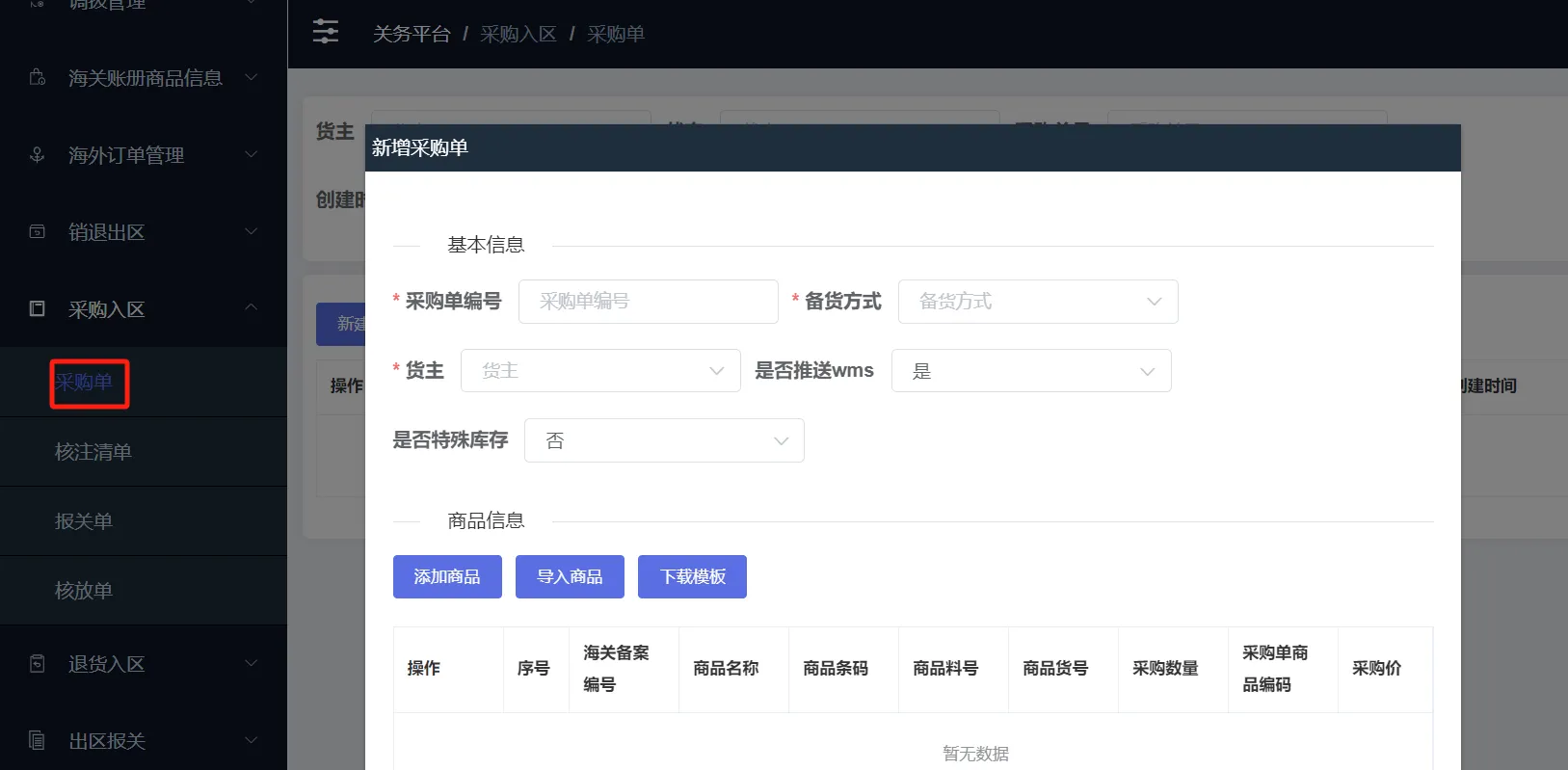The image size is (1568, 770).
Task: Focus the 采购单编号 input field
Action: click(648, 302)
